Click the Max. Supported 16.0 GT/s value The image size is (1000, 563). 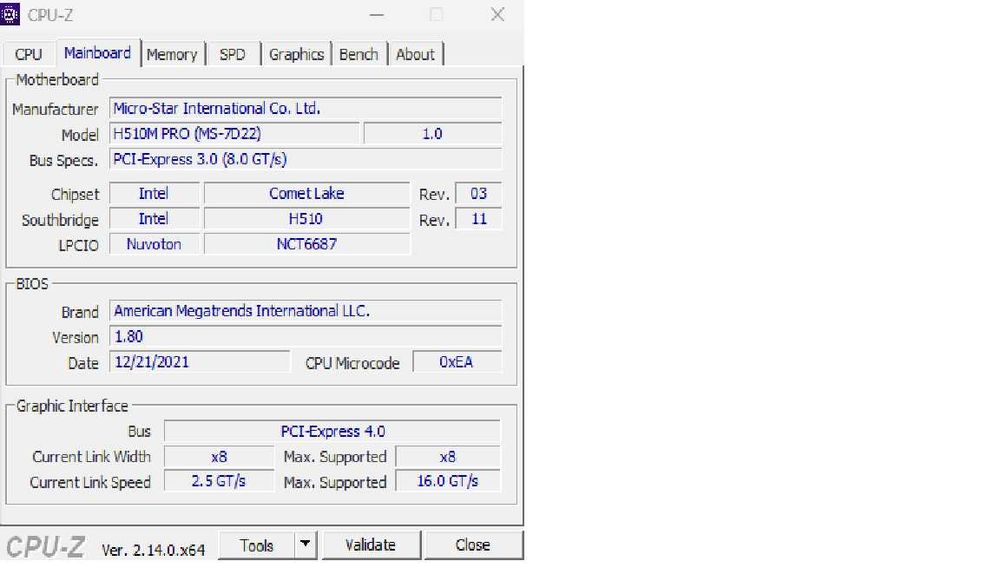(x=448, y=481)
